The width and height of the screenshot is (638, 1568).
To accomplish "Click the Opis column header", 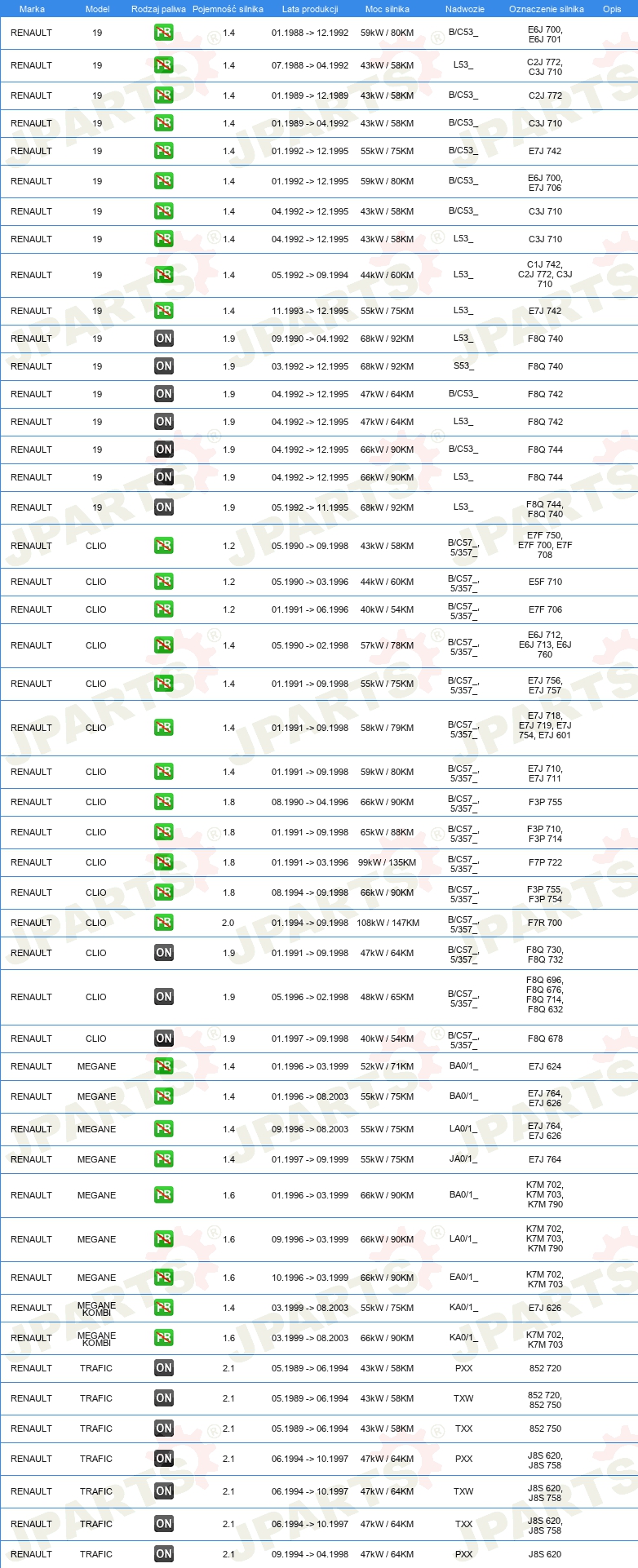I will point(612,9).
